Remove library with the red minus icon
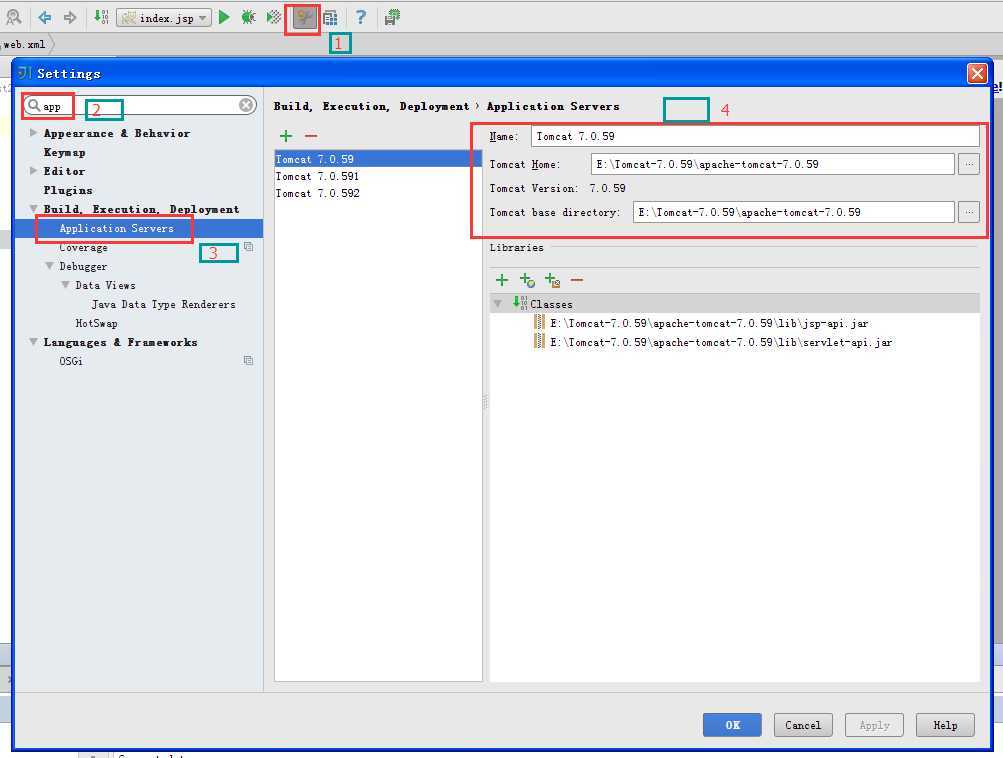The width and height of the screenshot is (1003, 758). (577, 280)
